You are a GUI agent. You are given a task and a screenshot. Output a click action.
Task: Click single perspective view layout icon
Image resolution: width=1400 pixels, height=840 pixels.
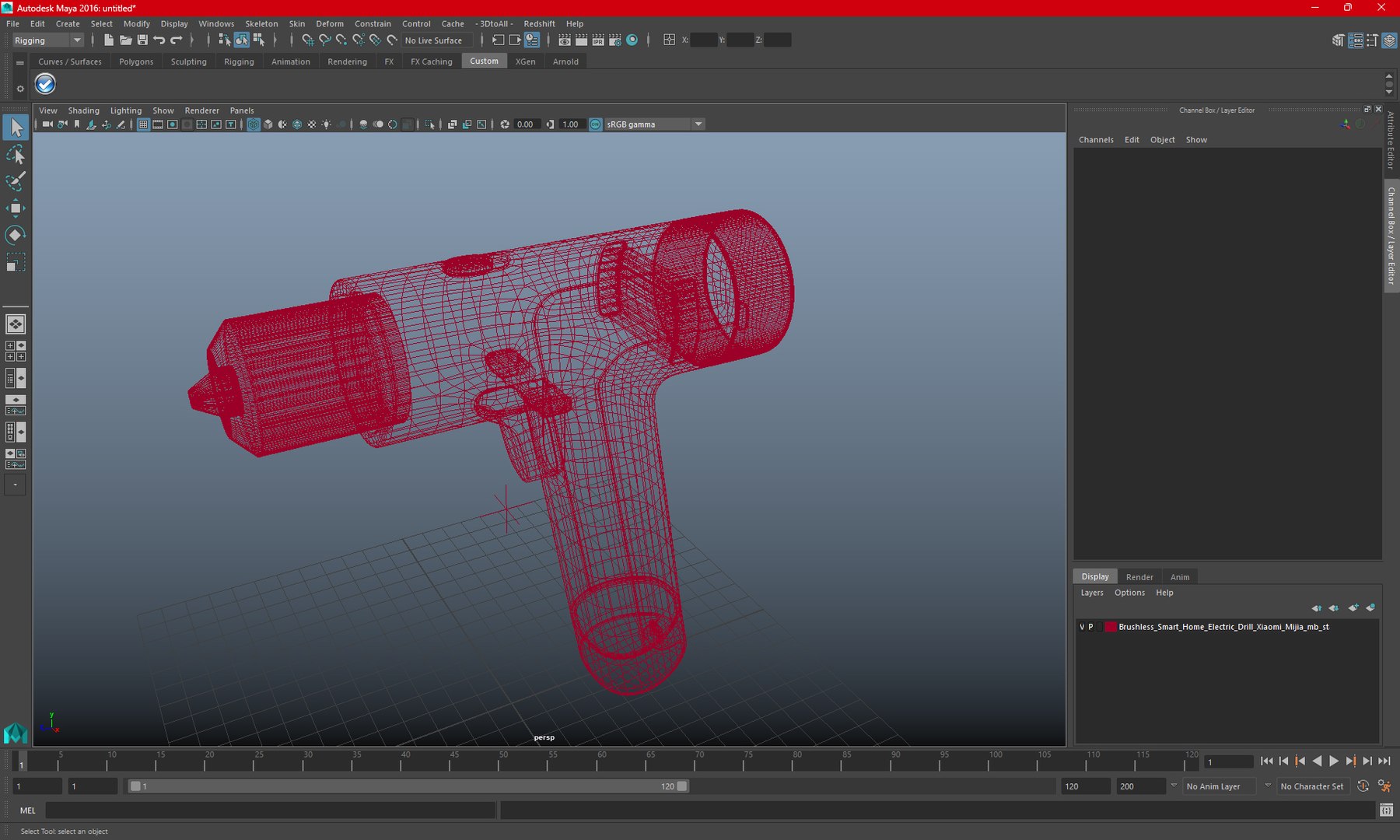16,324
